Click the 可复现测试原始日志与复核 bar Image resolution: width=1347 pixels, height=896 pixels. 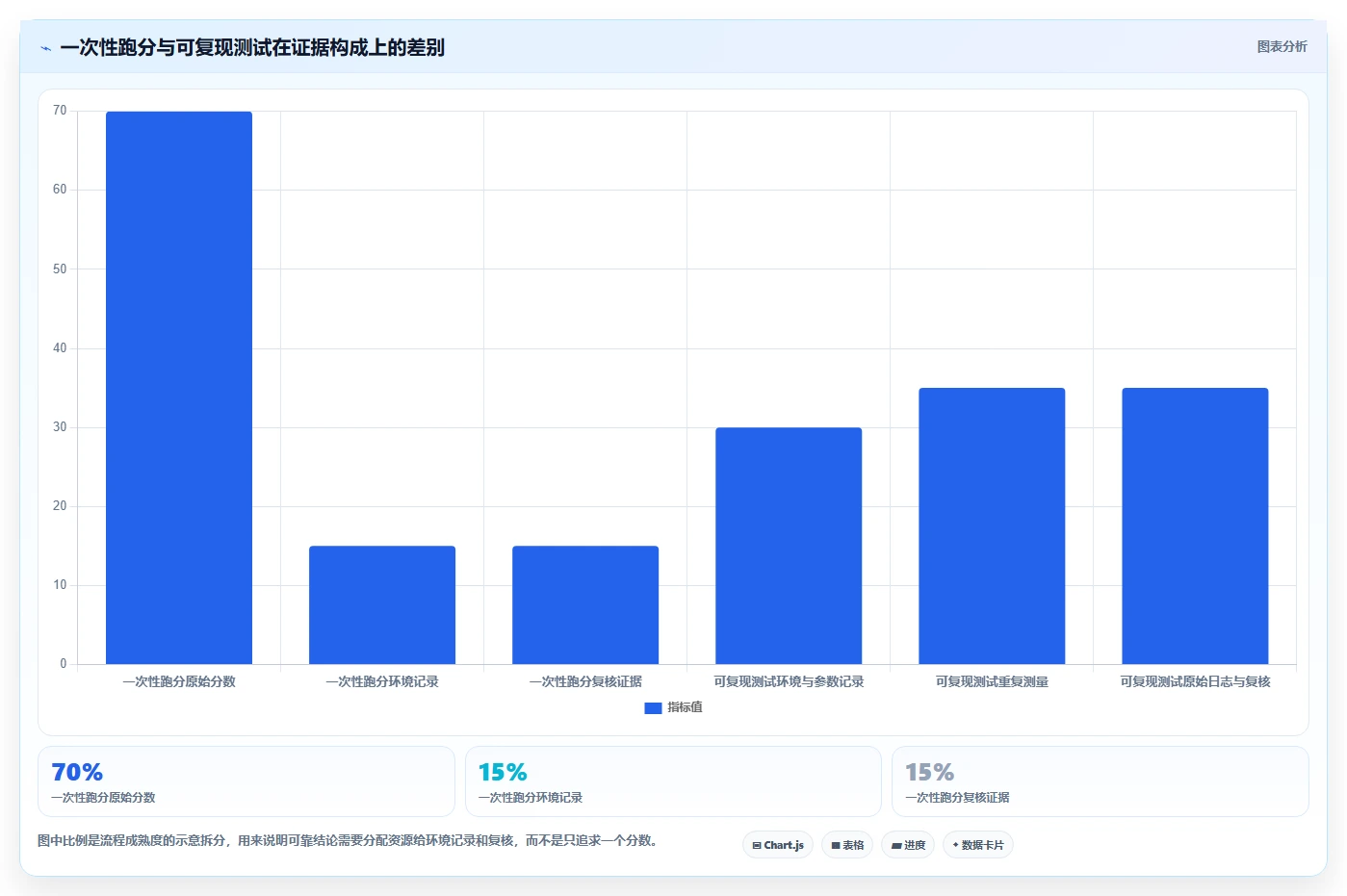point(1195,525)
